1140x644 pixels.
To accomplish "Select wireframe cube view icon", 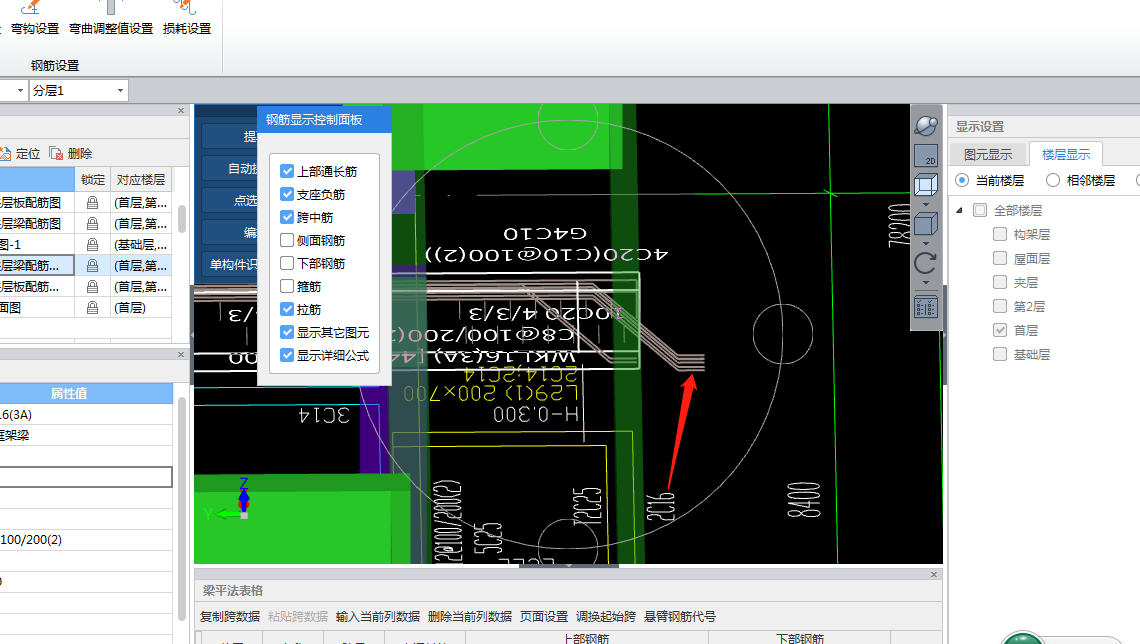I will 926,185.
